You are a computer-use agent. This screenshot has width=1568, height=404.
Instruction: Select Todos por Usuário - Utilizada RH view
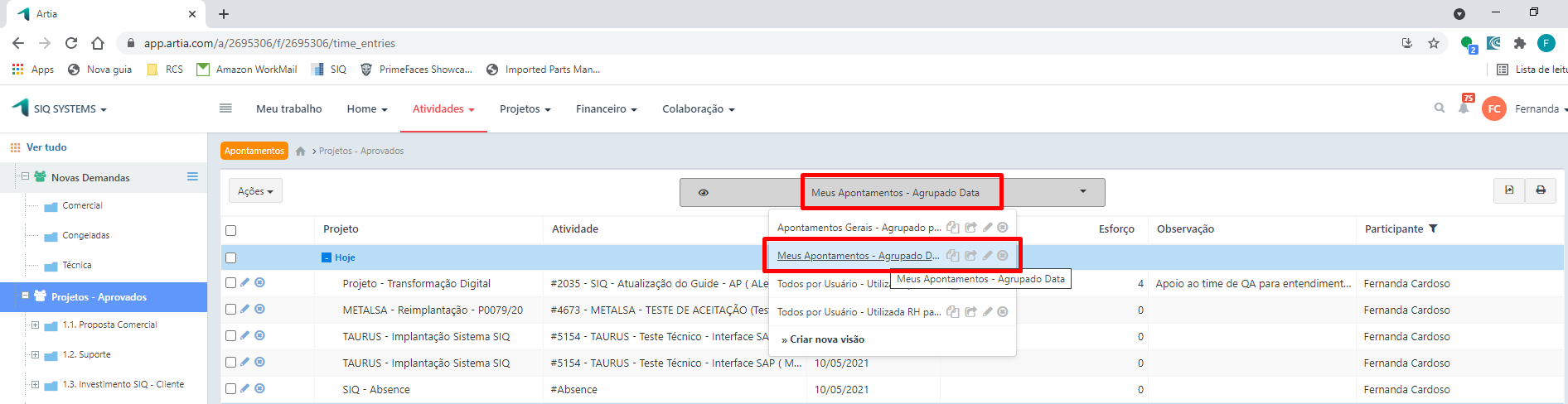click(859, 312)
